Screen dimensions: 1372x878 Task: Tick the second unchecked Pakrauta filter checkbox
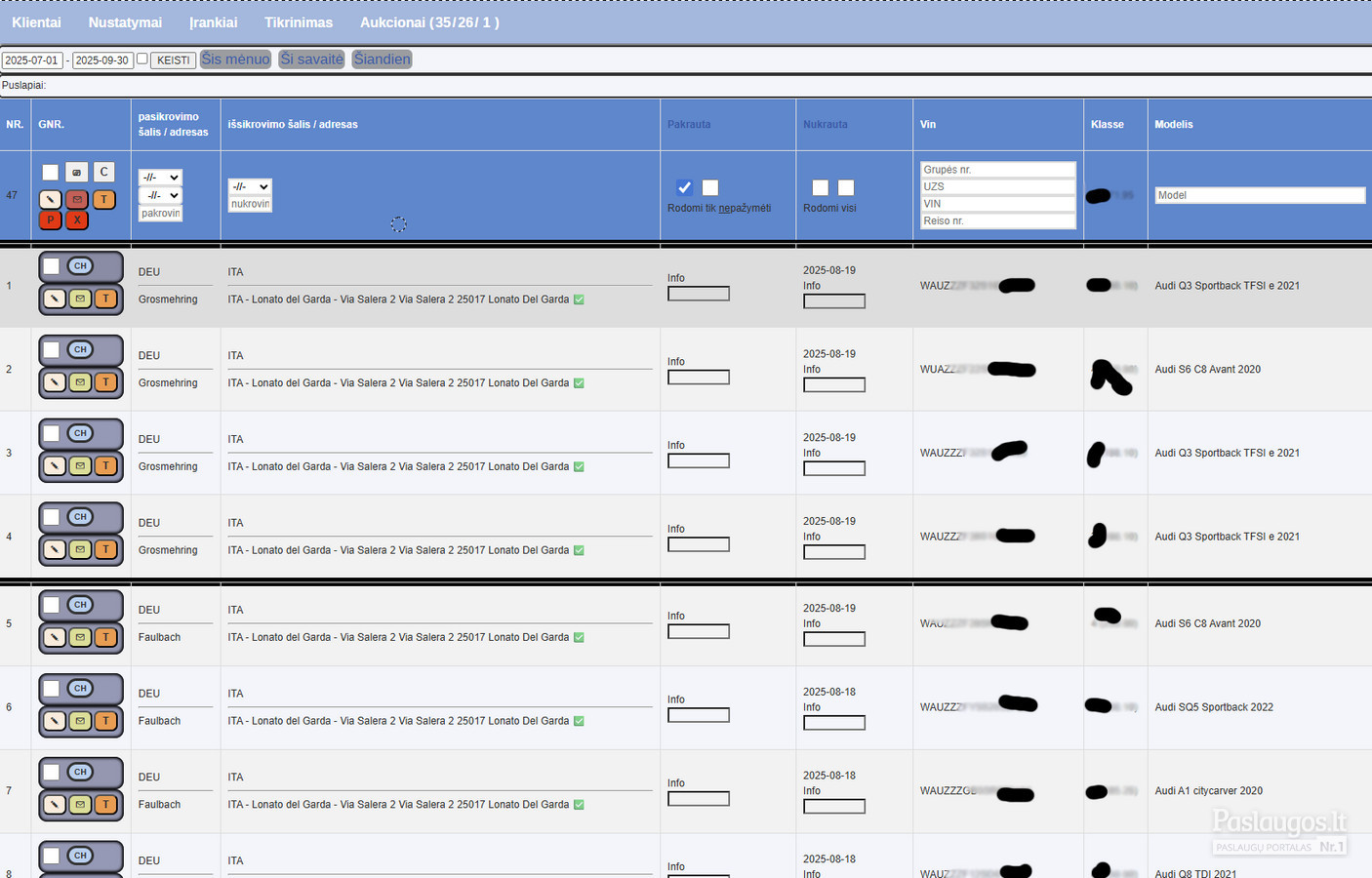(710, 187)
